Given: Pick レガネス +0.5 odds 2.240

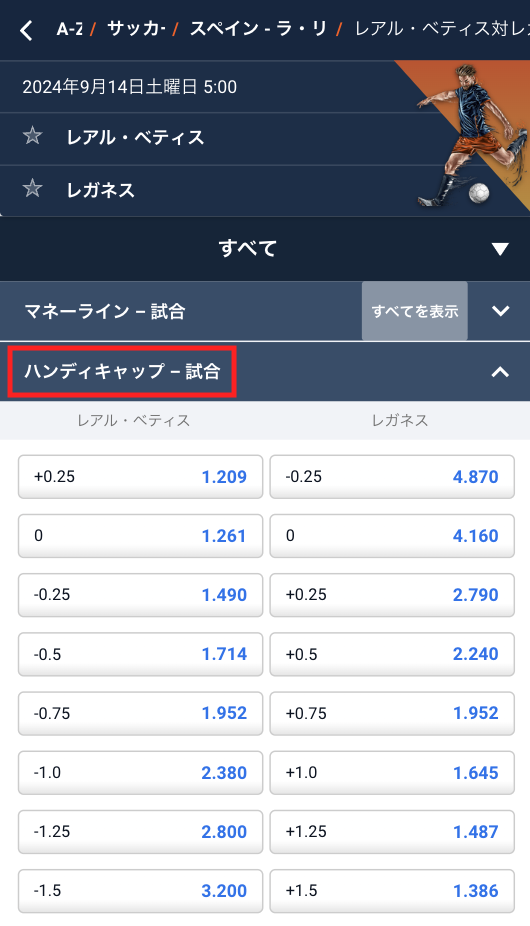Looking at the screenshot, I should [x=392, y=654].
